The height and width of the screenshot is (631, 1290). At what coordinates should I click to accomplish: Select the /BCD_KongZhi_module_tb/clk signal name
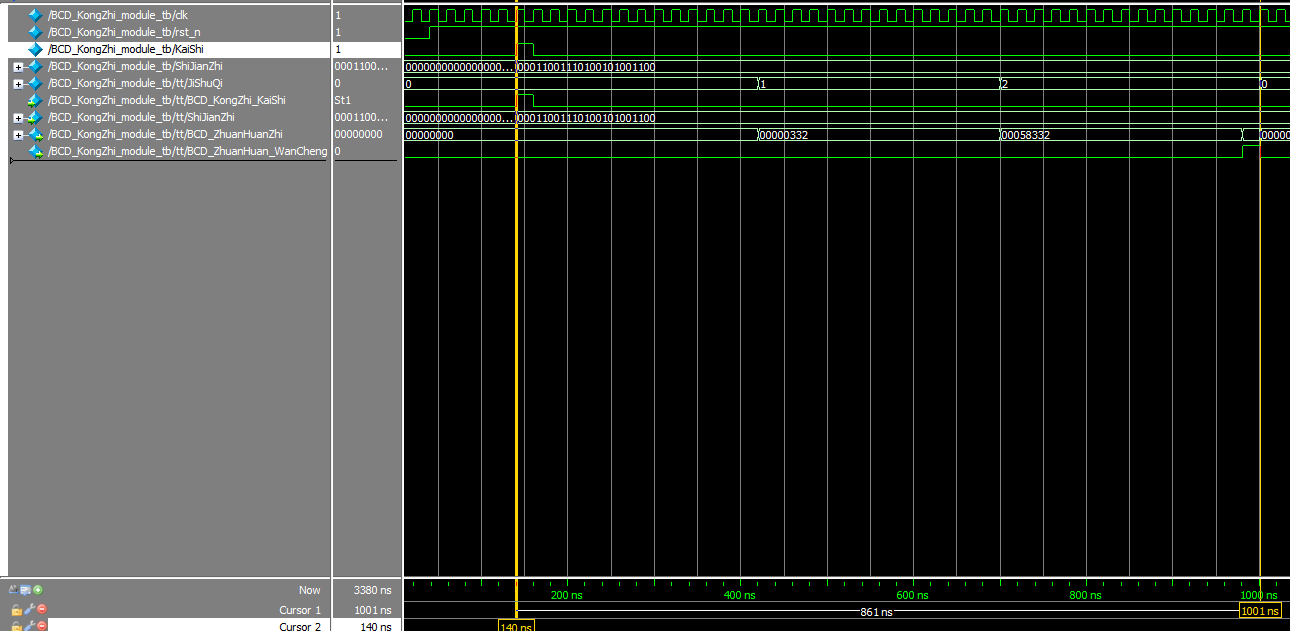[x=118, y=15]
